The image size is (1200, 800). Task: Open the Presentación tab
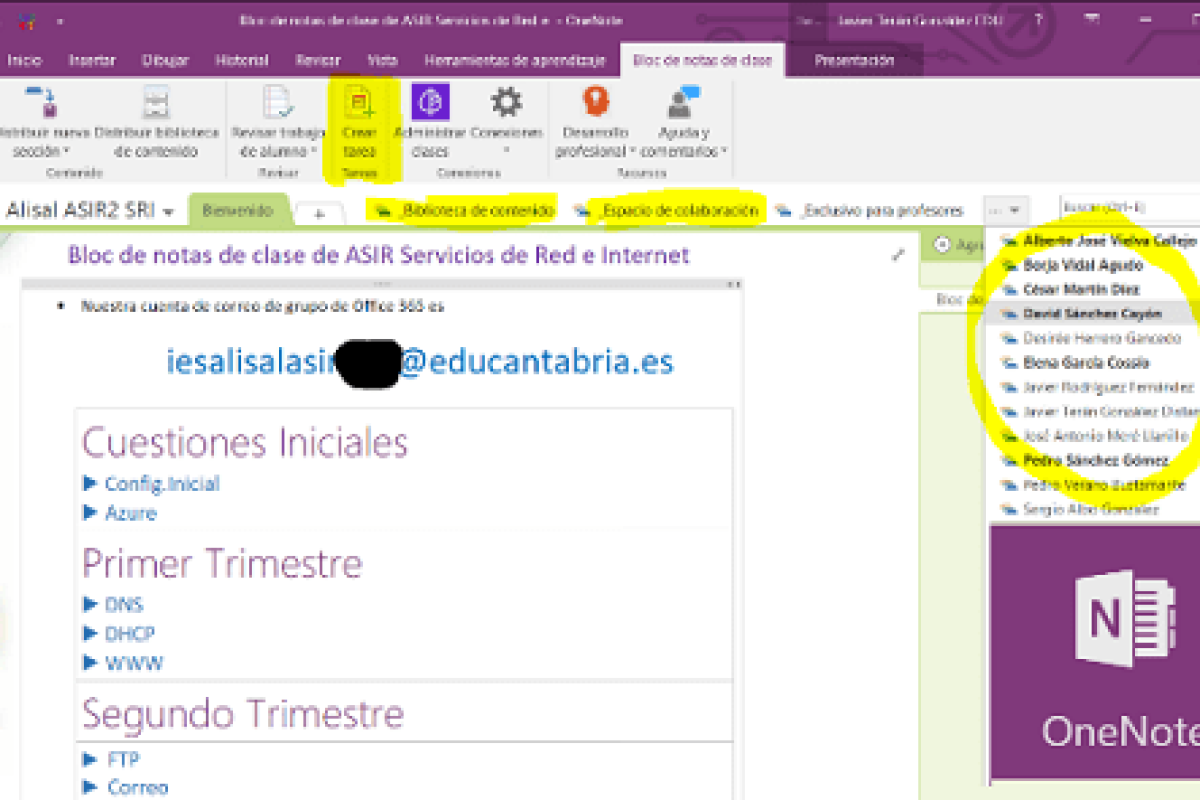click(x=853, y=60)
